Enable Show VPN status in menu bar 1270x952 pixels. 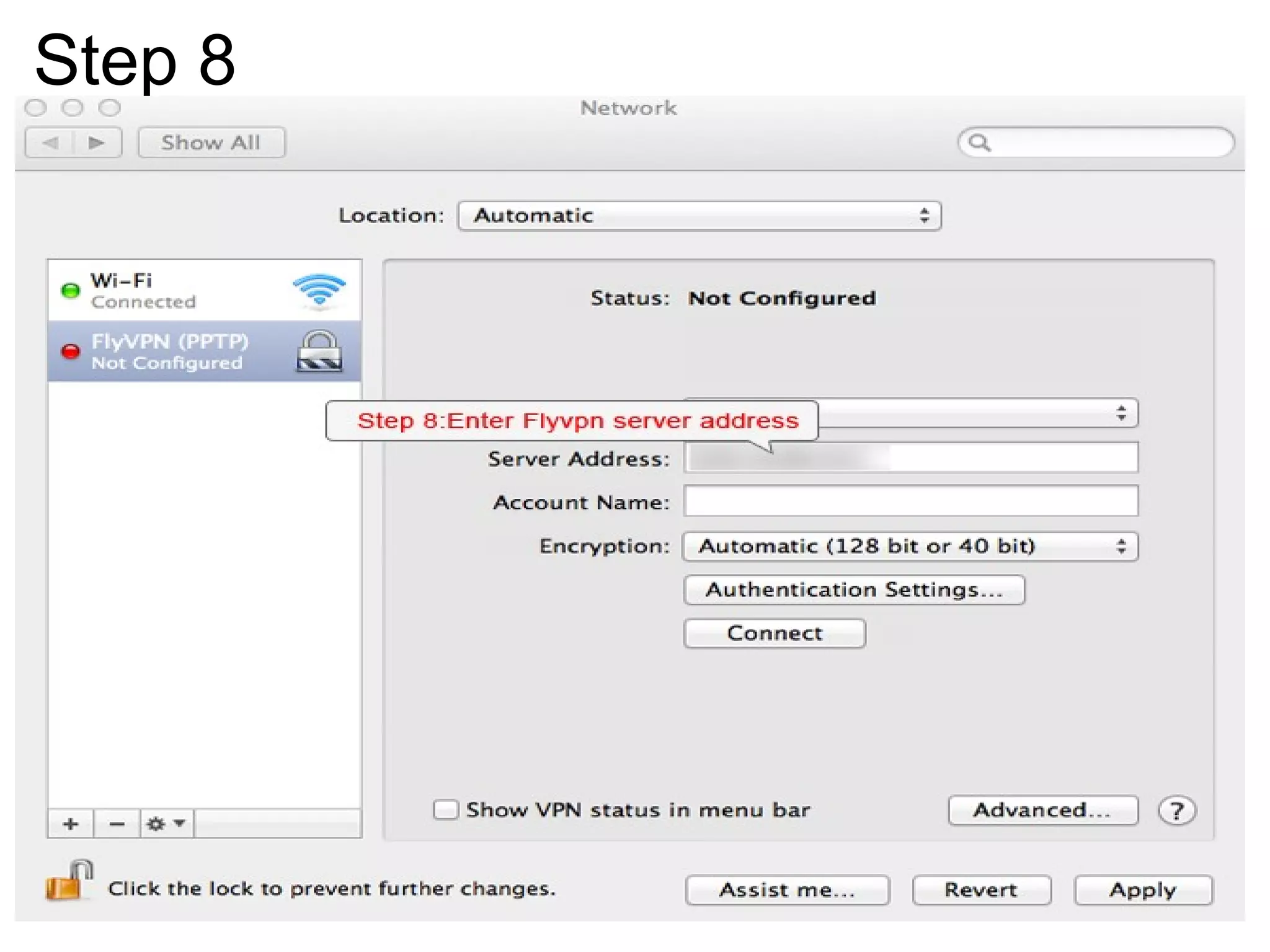coord(446,809)
